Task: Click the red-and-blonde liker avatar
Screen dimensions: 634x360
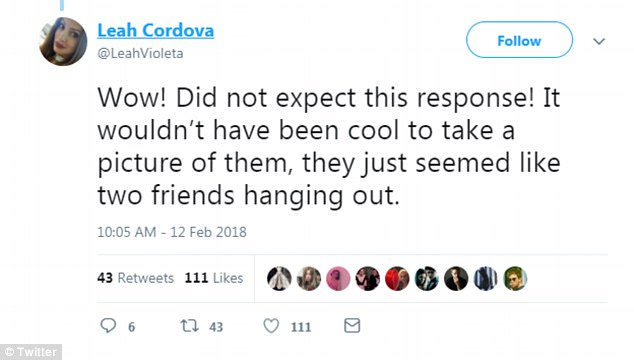Action: (x=397, y=279)
